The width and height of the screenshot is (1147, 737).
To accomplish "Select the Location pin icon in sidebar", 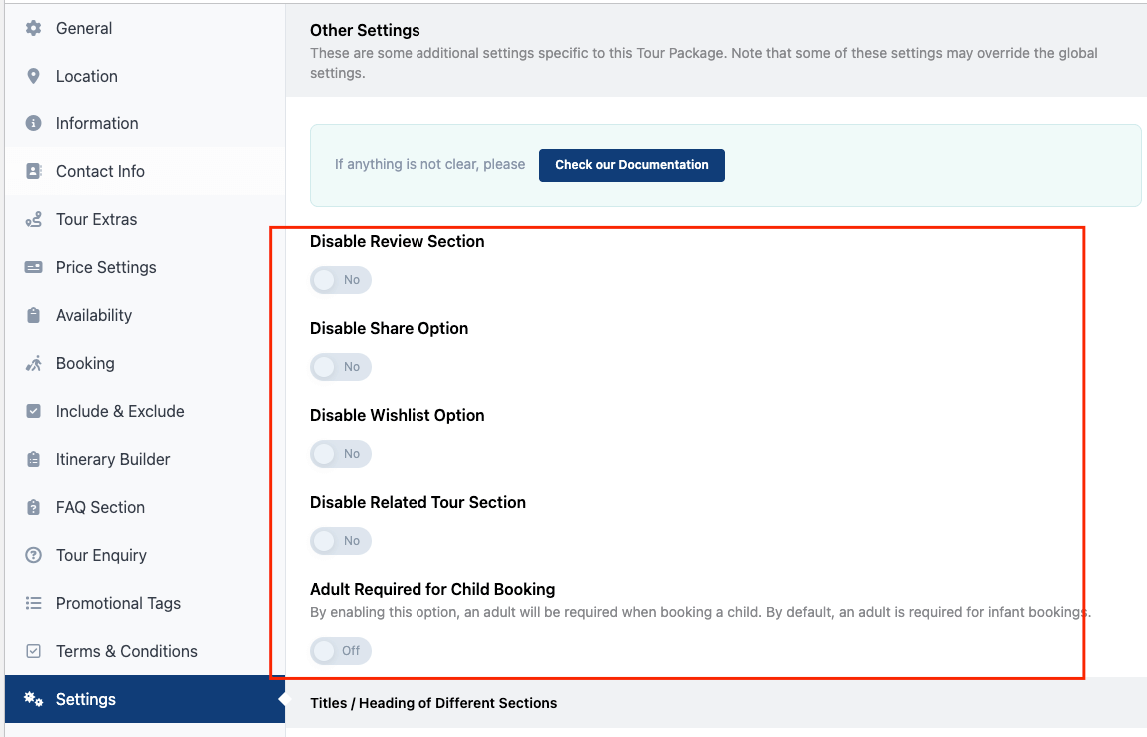I will 33,75.
